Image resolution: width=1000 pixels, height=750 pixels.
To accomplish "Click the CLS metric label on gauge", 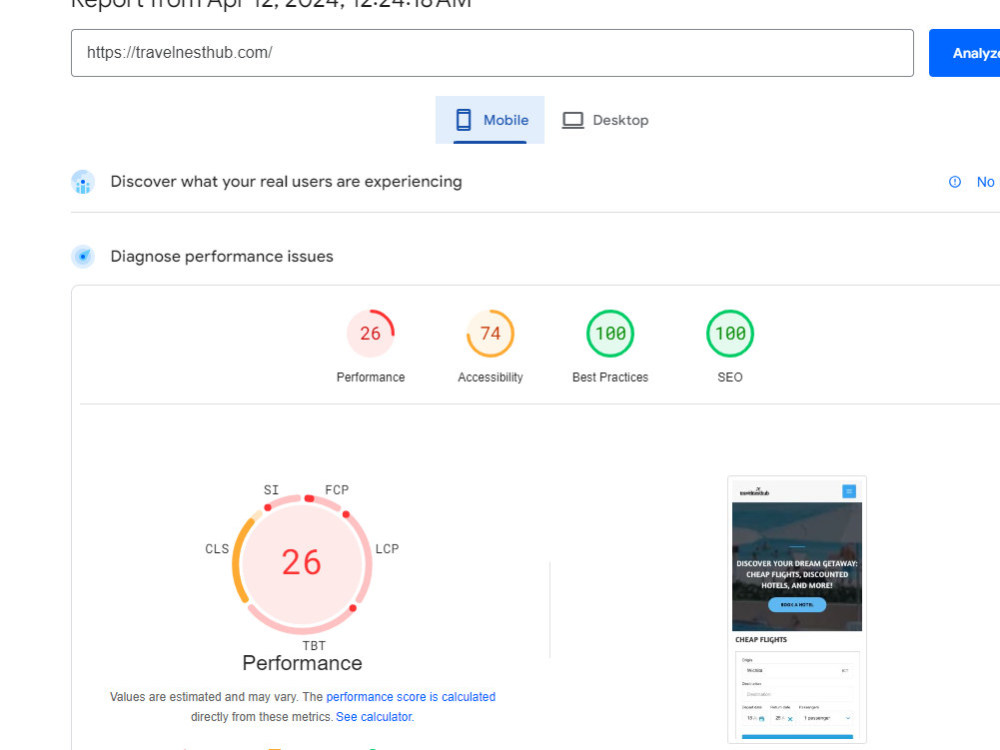I will click(x=217, y=548).
